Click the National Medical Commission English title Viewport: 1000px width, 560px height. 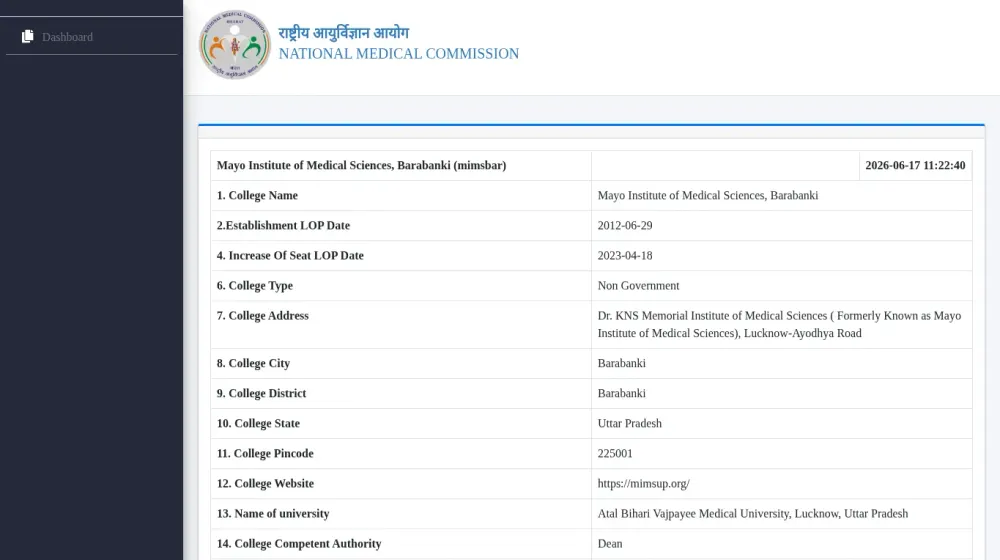point(399,54)
